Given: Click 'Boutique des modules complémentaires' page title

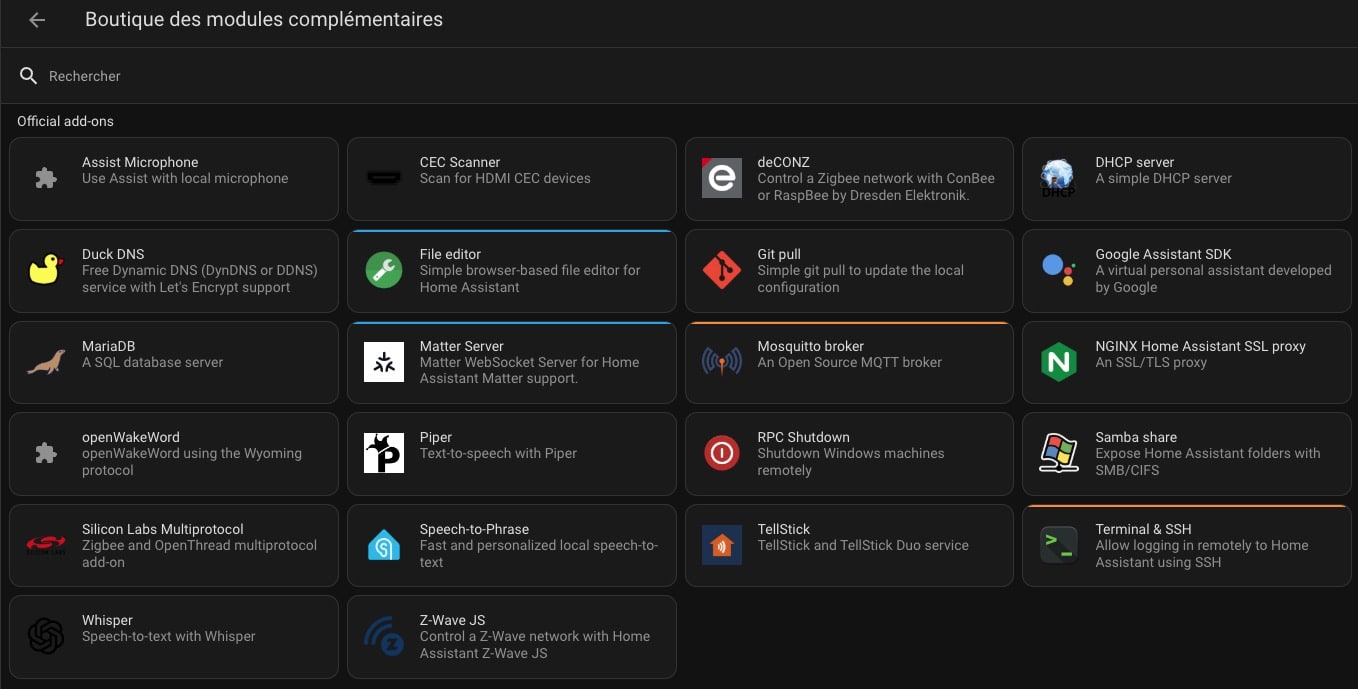Looking at the screenshot, I should (264, 19).
